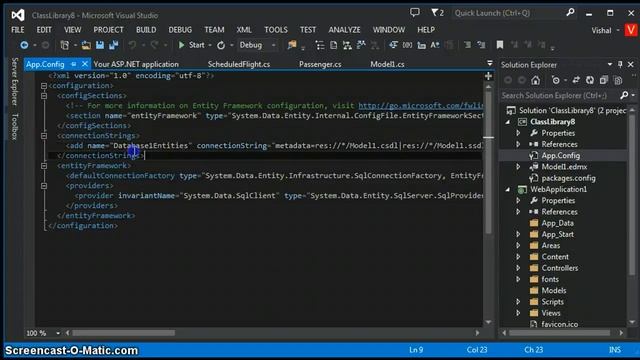Open the XML menu
The image size is (640, 360).
244,30
